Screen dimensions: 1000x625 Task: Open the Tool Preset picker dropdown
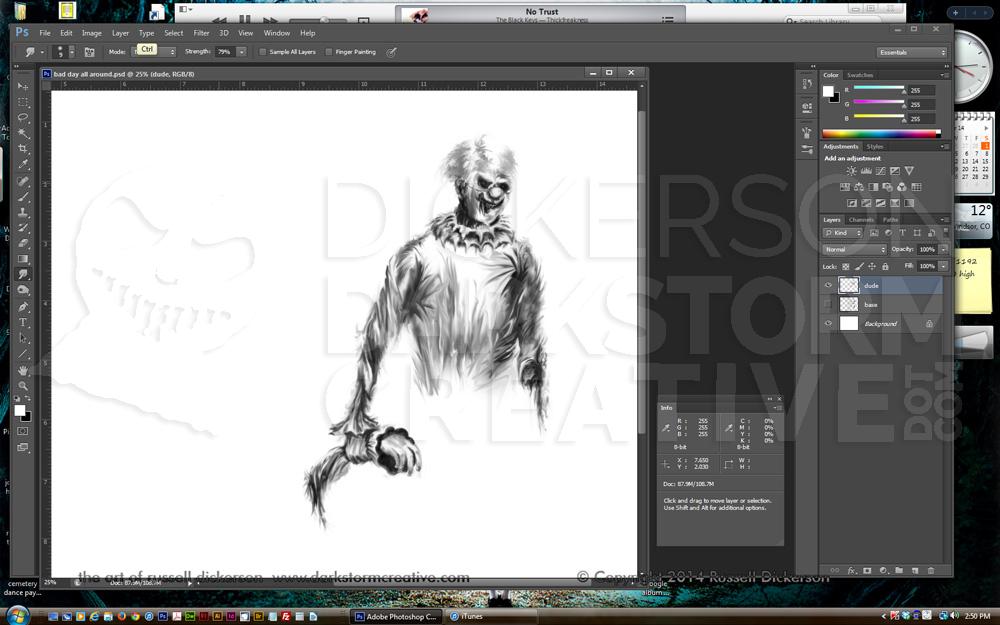(x=33, y=52)
